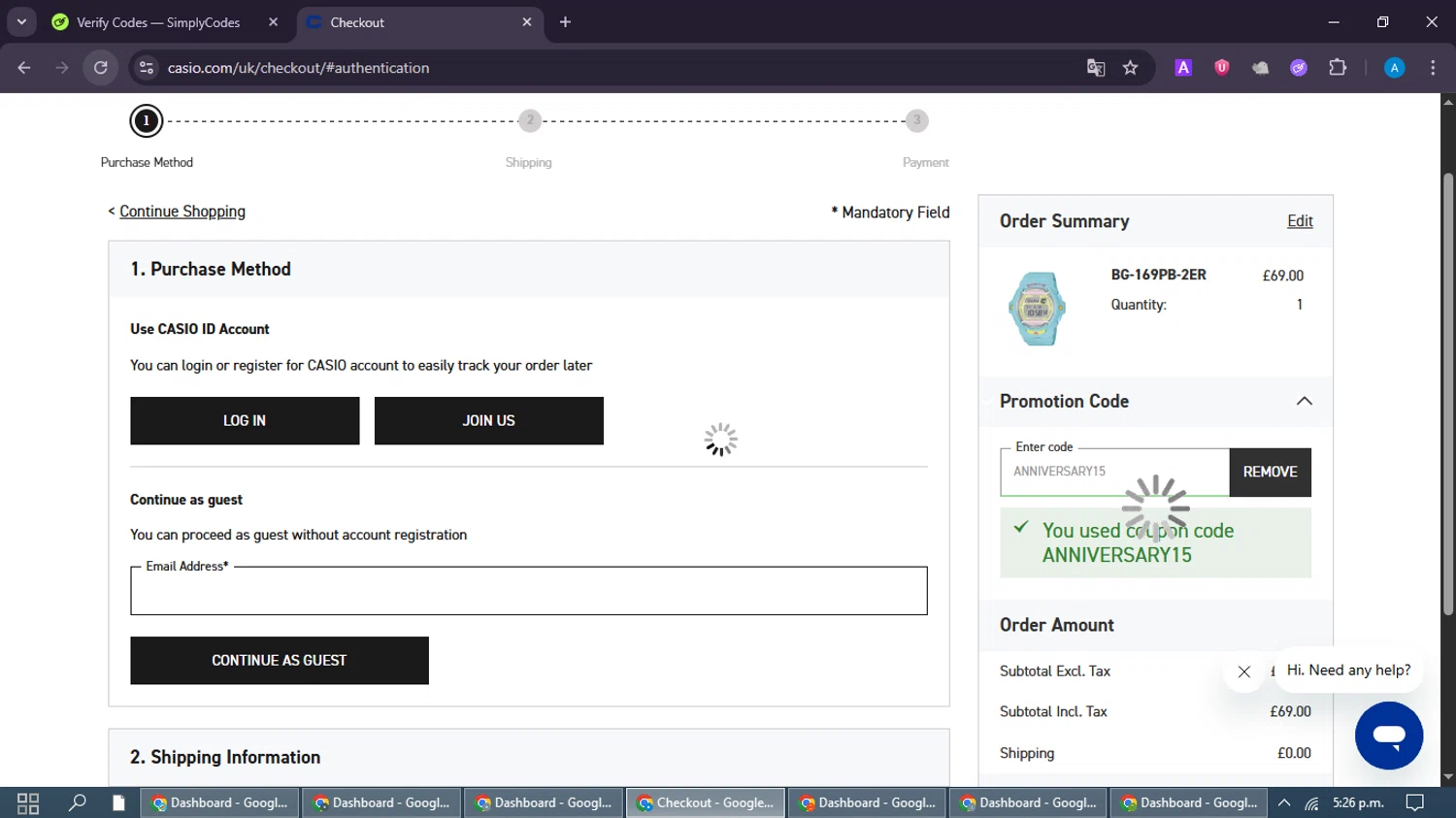Follow the Continue Shopping link
Image resolution: width=1456 pixels, height=818 pixels.
coord(182,212)
